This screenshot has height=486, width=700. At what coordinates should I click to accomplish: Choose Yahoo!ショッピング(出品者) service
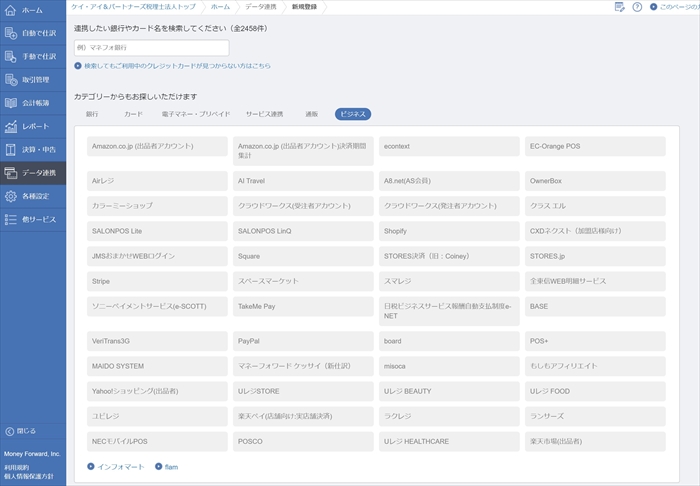157,391
